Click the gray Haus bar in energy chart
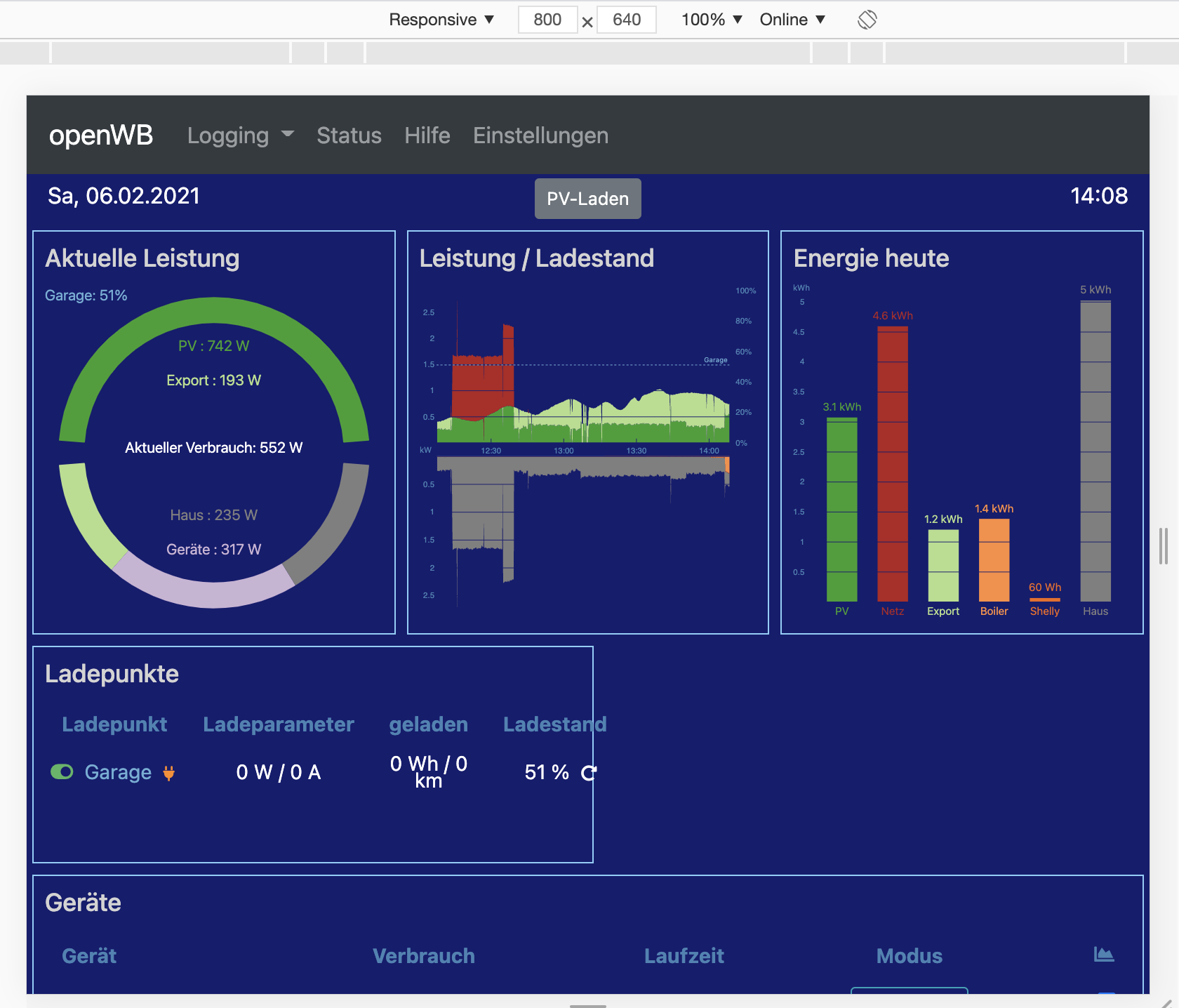 pos(1095,451)
